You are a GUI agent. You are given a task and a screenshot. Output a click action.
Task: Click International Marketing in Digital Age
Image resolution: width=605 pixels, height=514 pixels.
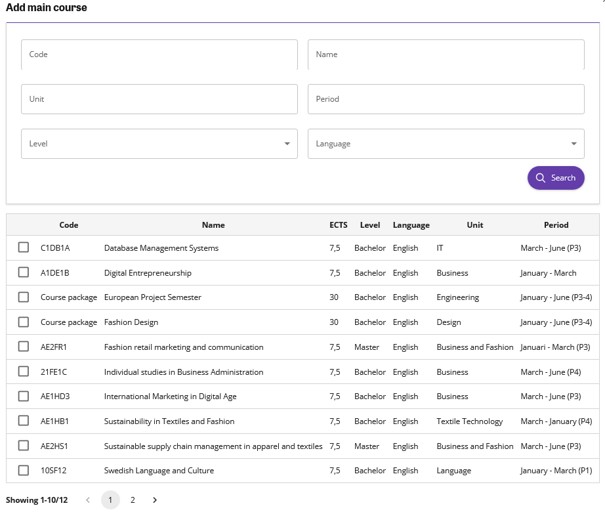click(x=170, y=397)
